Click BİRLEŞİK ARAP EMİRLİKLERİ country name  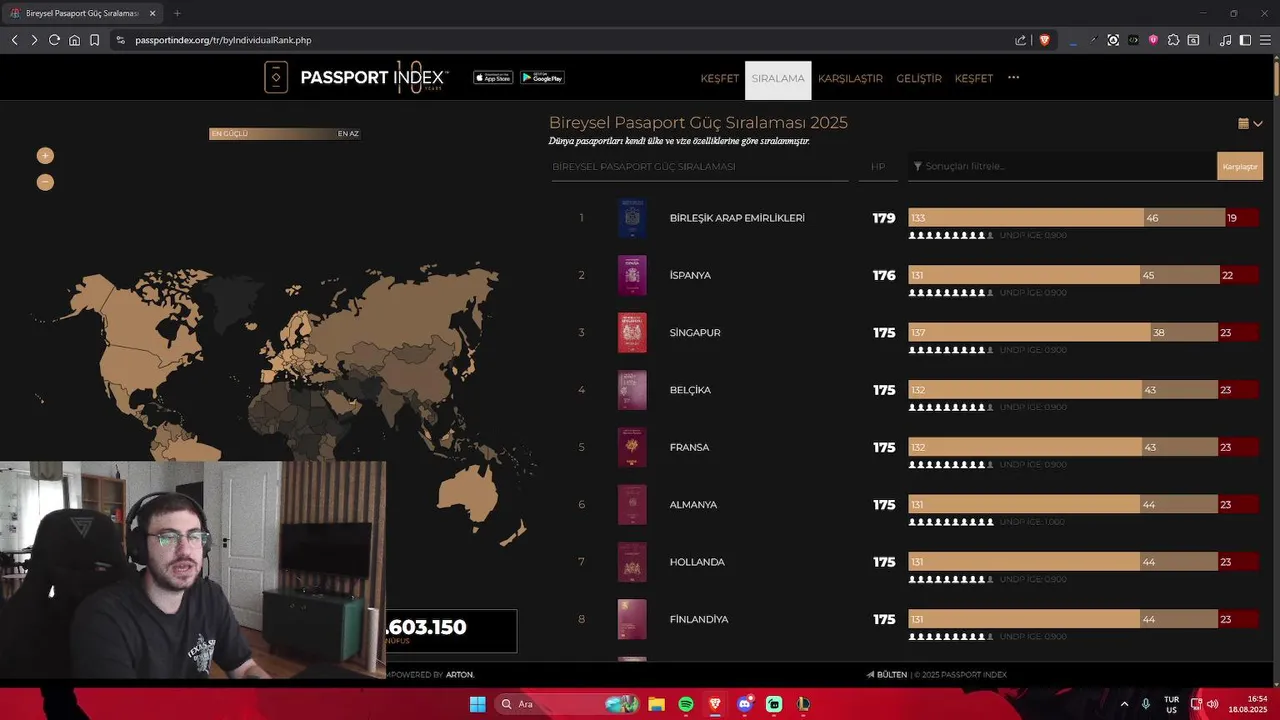(737, 218)
